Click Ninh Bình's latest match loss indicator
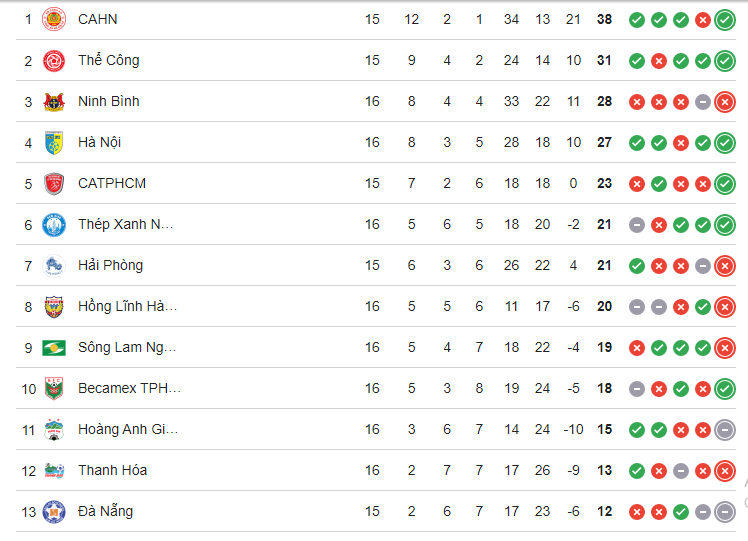 coord(725,101)
